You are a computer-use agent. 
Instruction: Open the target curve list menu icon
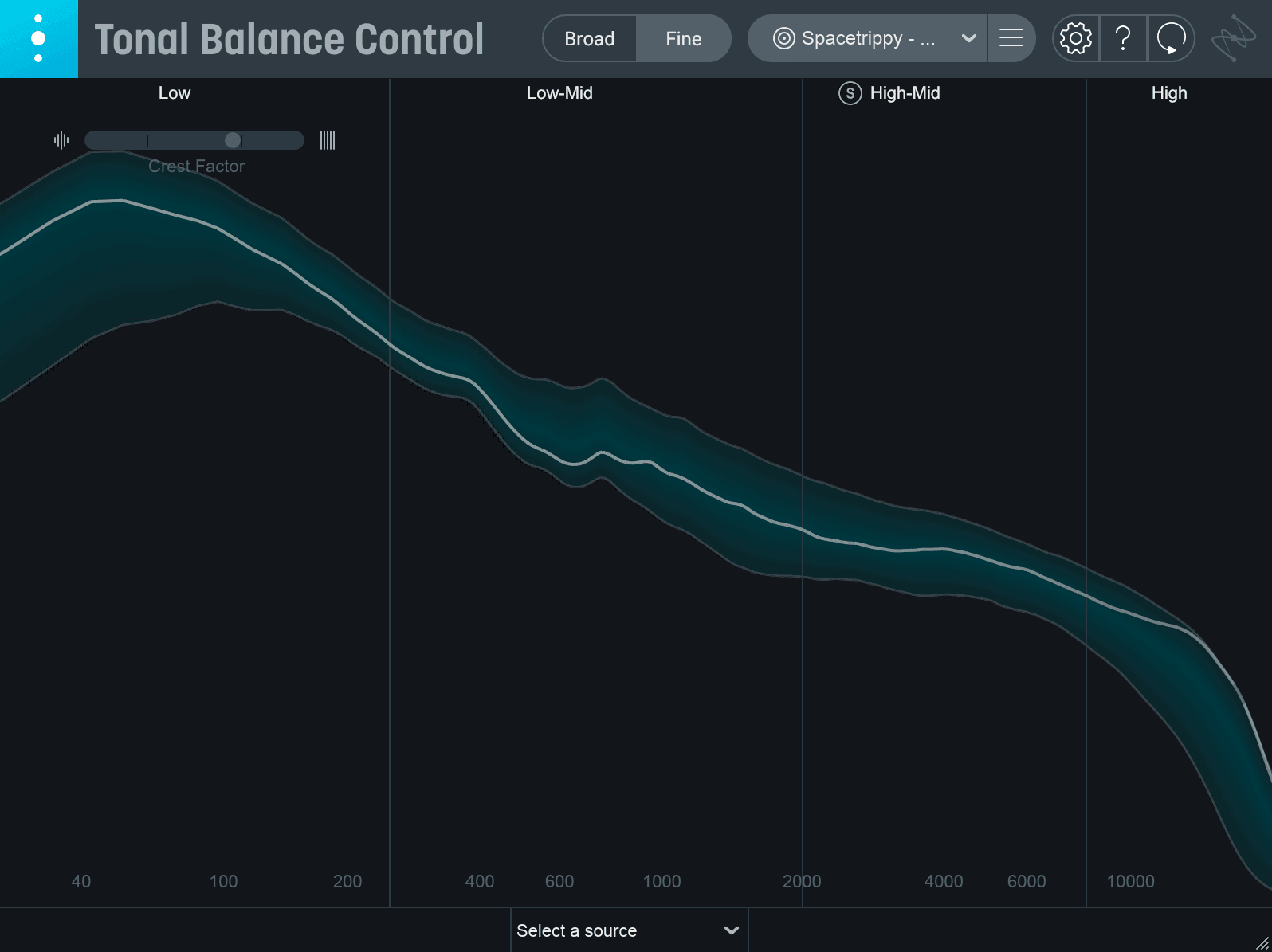point(1011,38)
